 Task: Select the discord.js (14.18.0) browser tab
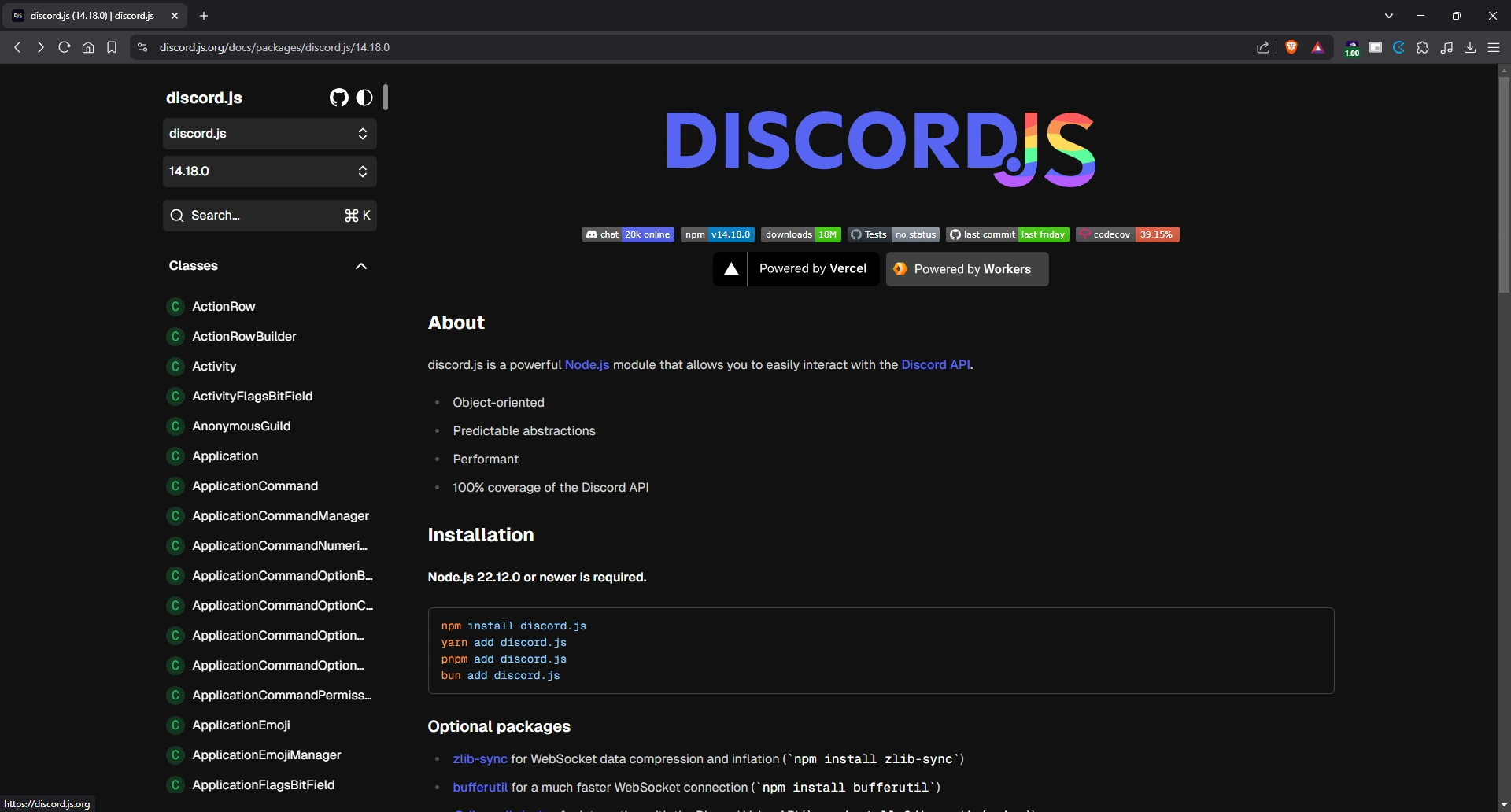point(96,16)
